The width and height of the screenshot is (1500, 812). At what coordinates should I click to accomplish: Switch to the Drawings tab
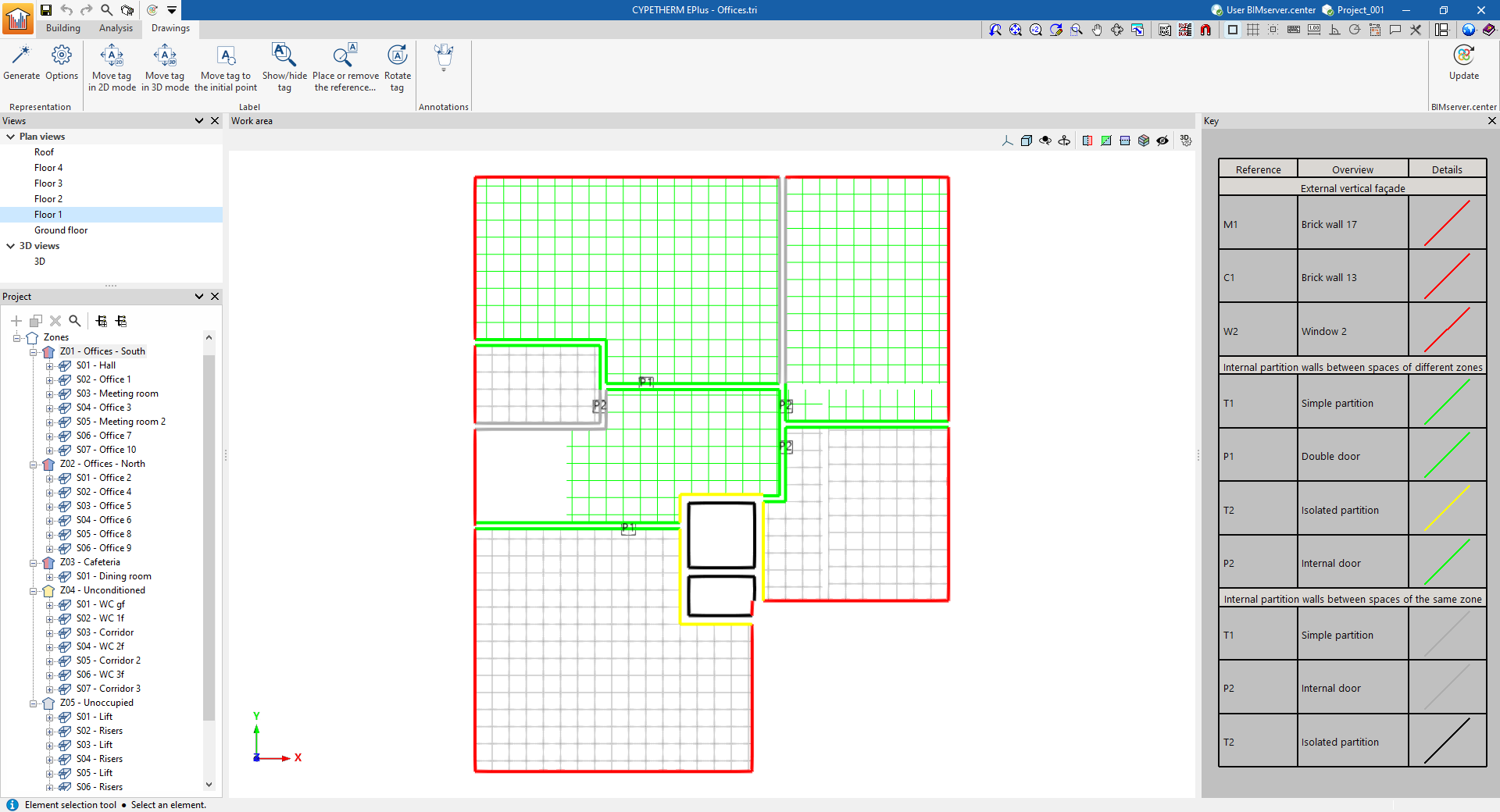(170, 28)
